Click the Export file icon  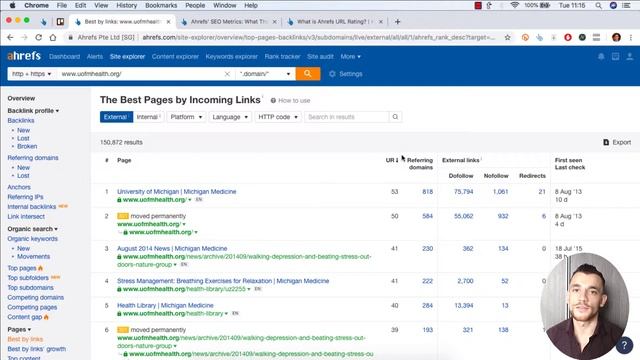606,142
